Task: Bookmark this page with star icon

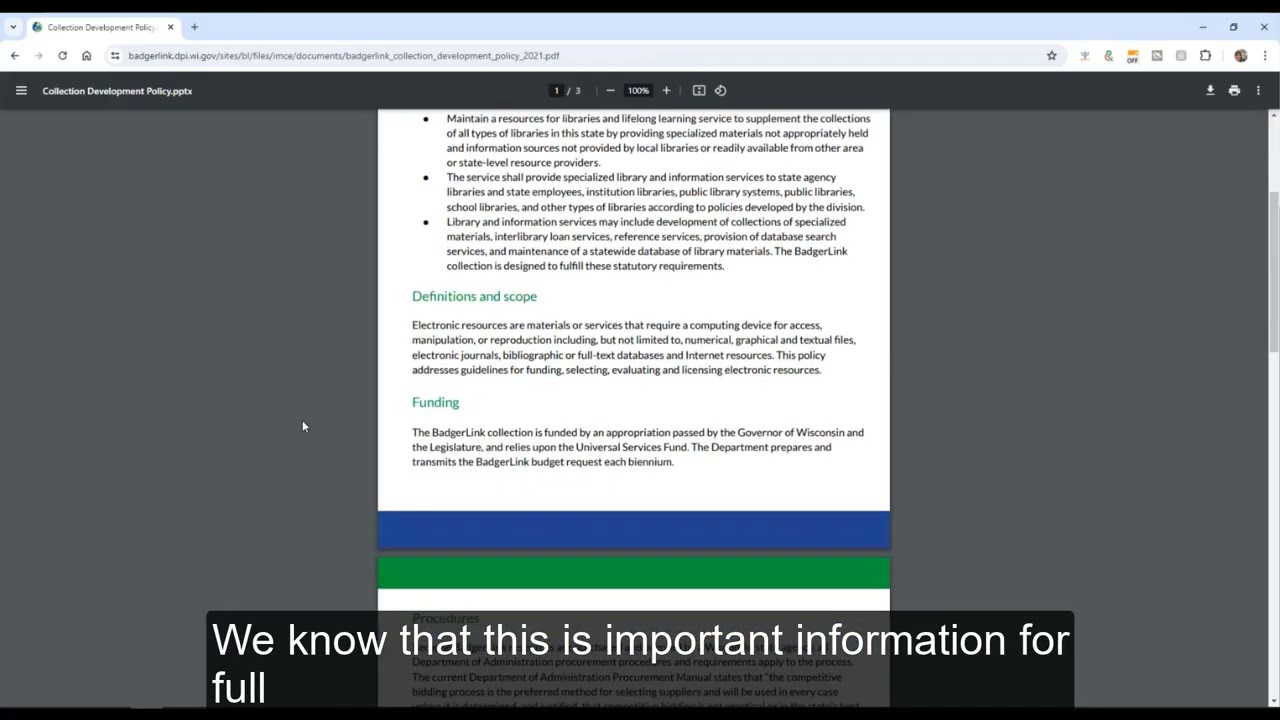Action: coord(1052,56)
